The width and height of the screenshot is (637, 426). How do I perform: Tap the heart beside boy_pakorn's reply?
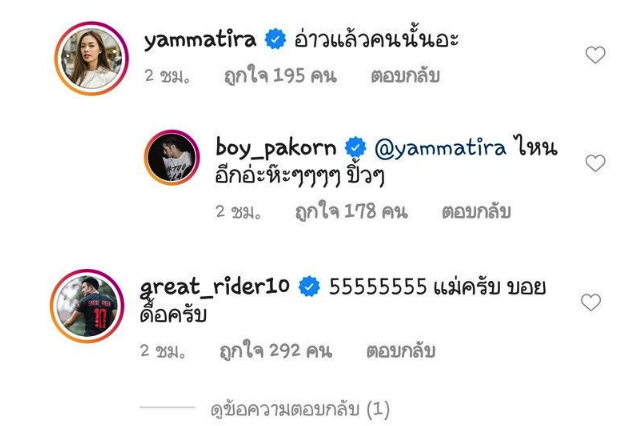click(x=595, y=163)
